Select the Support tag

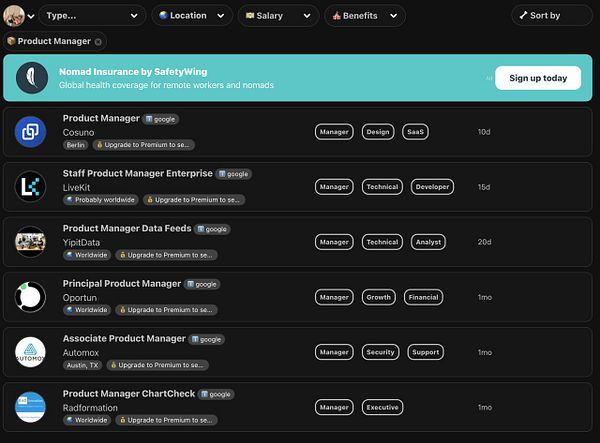tap(426, 352)
